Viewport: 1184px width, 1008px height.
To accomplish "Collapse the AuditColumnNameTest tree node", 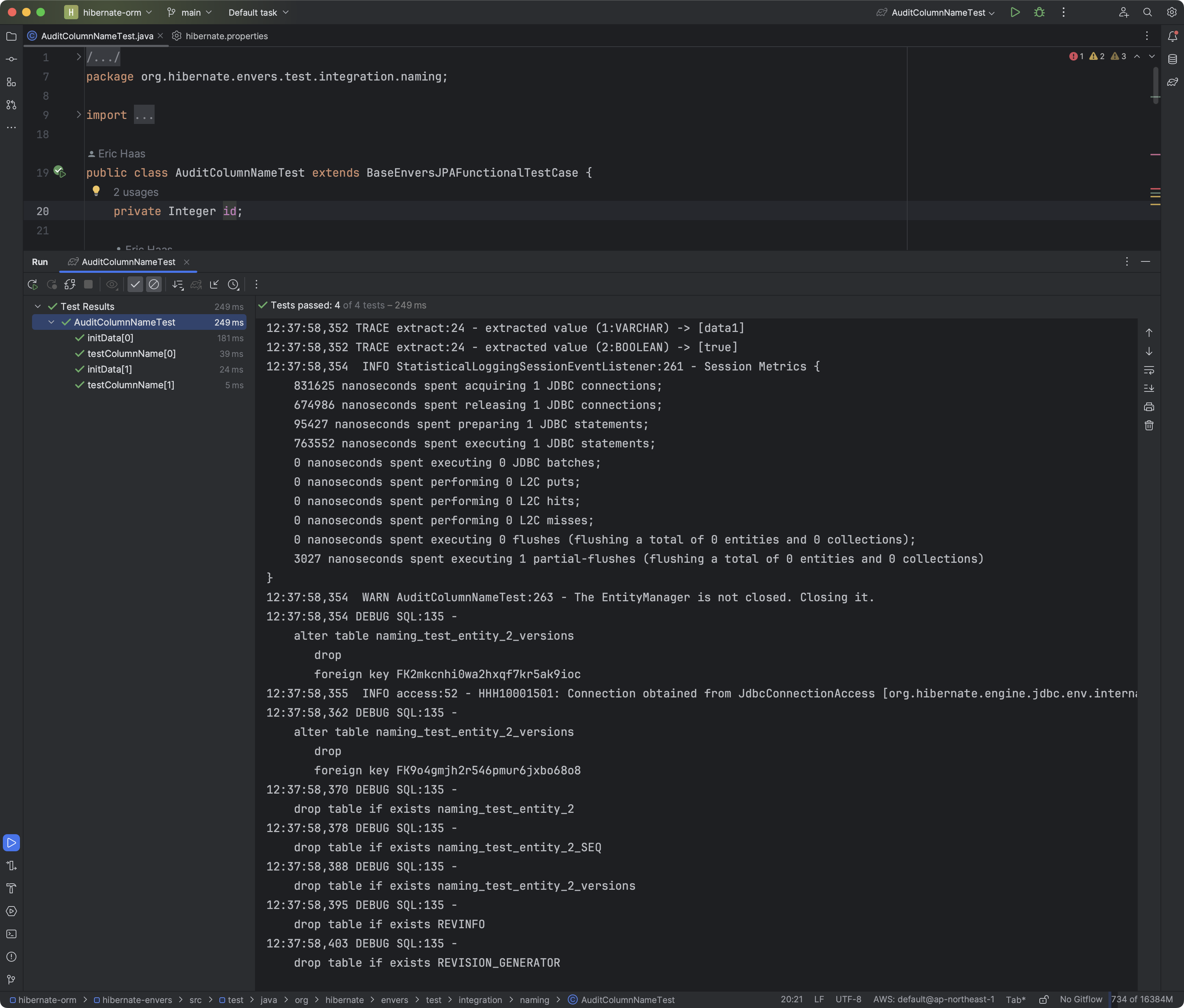I will point(51,322).
